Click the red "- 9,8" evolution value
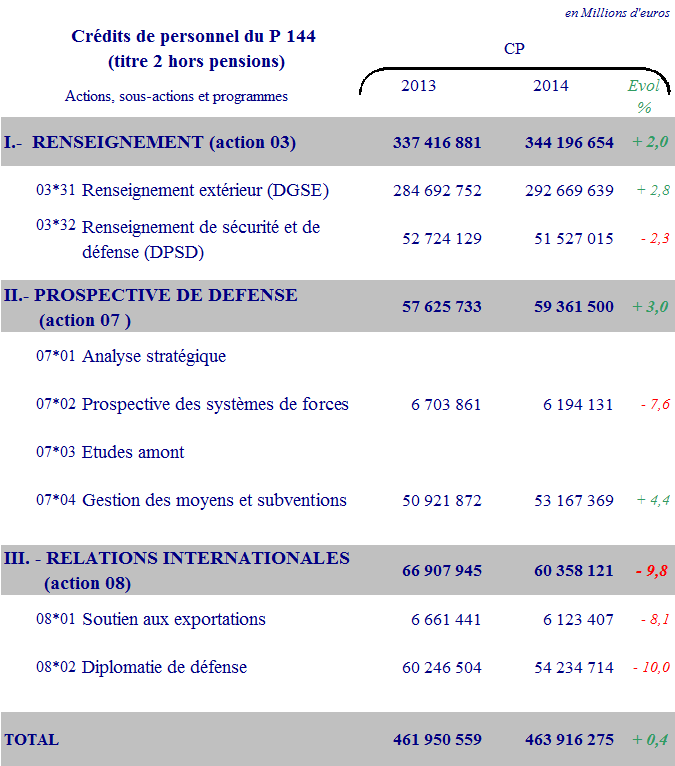Viewport: 675px width, 766px height. pos(650,571)
